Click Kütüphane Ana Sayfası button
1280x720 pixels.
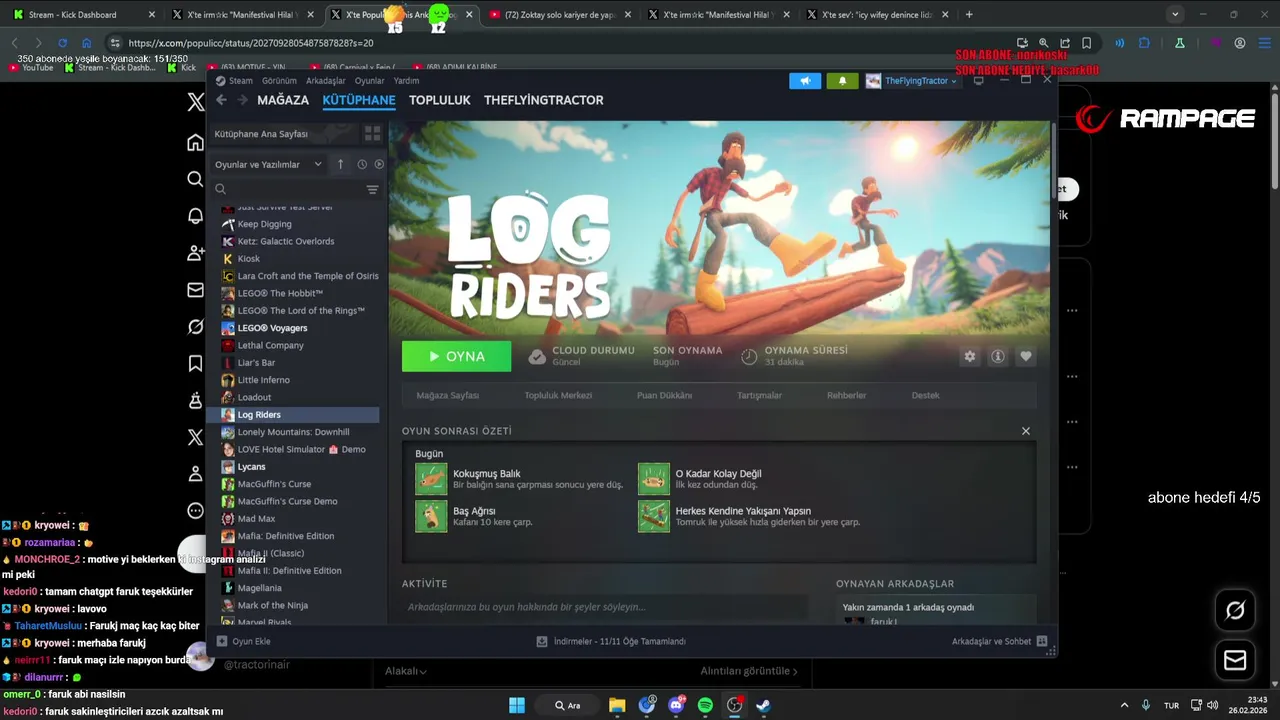(x=283, y=133)
